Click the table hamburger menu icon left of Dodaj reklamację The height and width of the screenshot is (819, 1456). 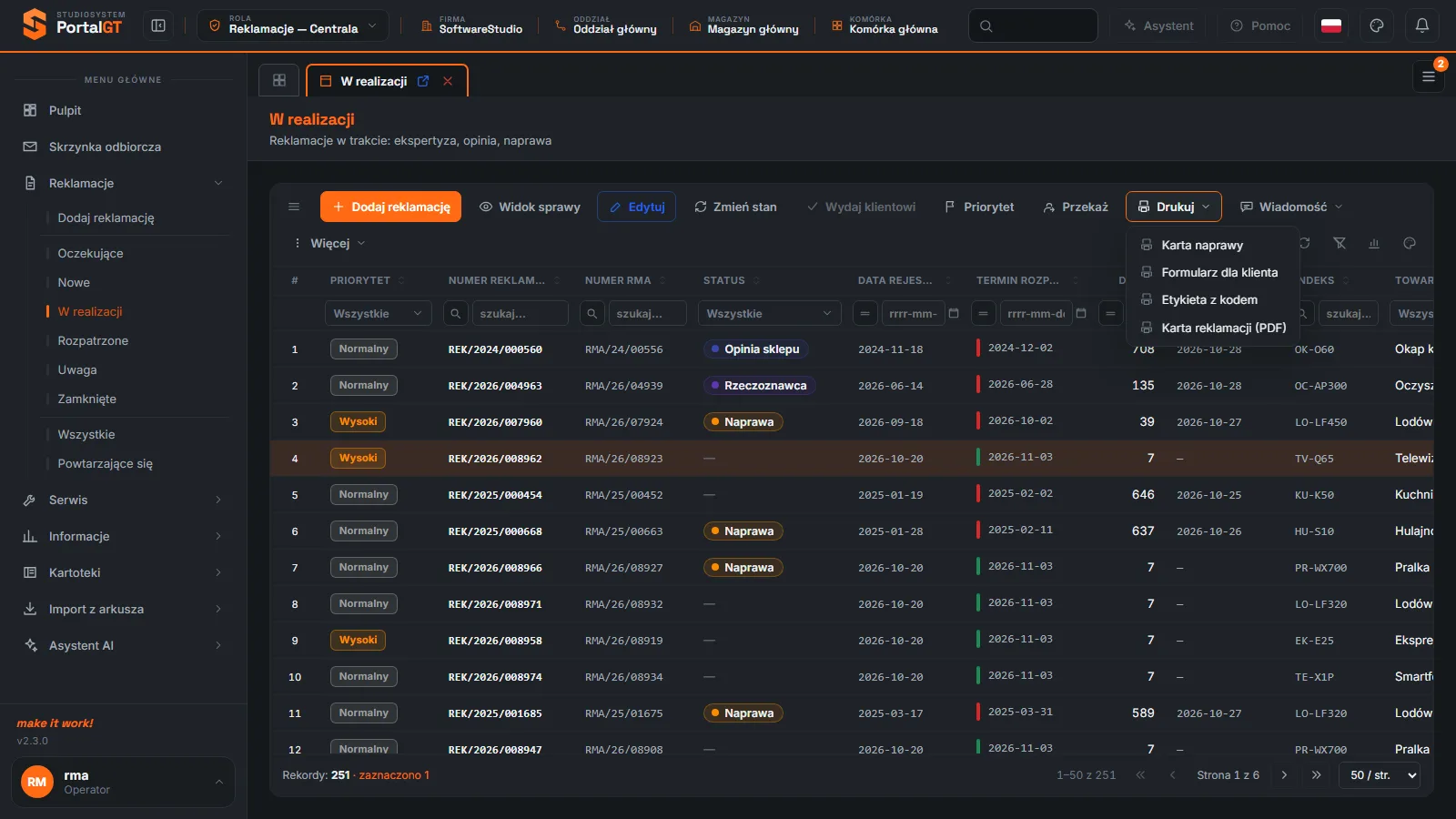tap(294, 207)
